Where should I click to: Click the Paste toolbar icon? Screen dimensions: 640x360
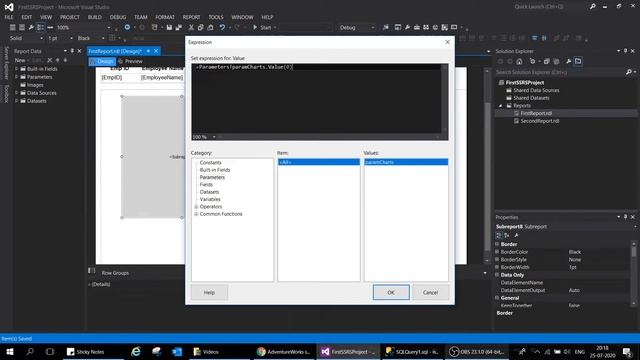coord(210,27)
